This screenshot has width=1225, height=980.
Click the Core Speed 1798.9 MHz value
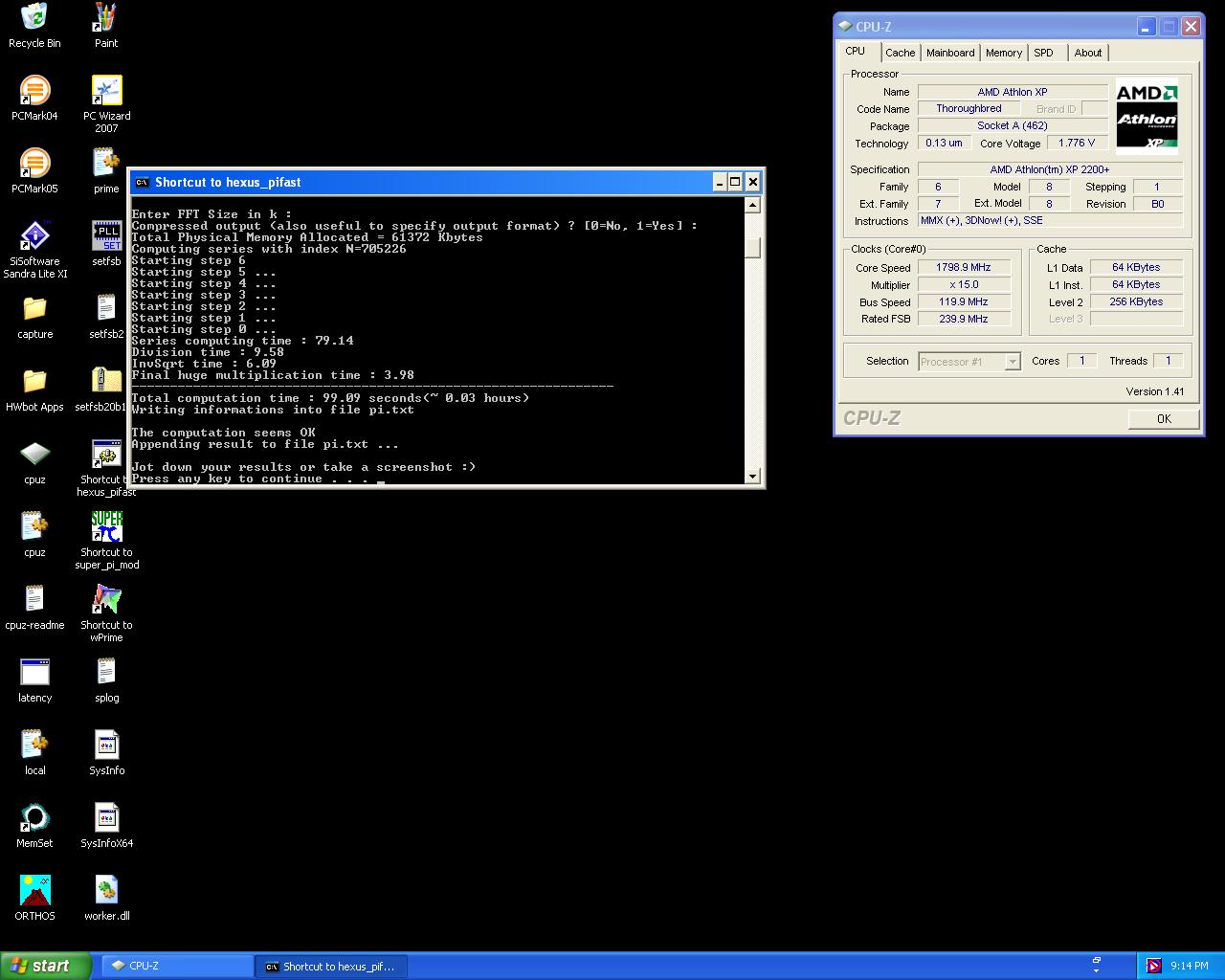(x=964, y=267)
